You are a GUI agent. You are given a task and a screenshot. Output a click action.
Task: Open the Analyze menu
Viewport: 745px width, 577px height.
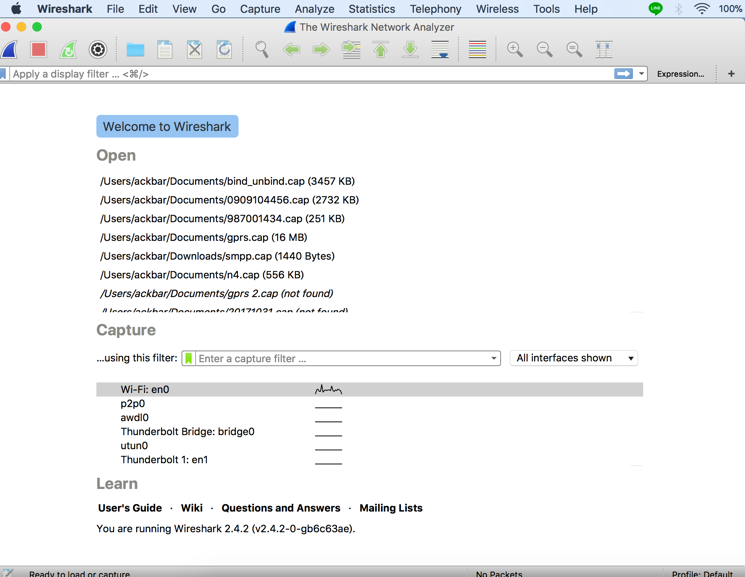pyautogui.click(x=315, y=9)
